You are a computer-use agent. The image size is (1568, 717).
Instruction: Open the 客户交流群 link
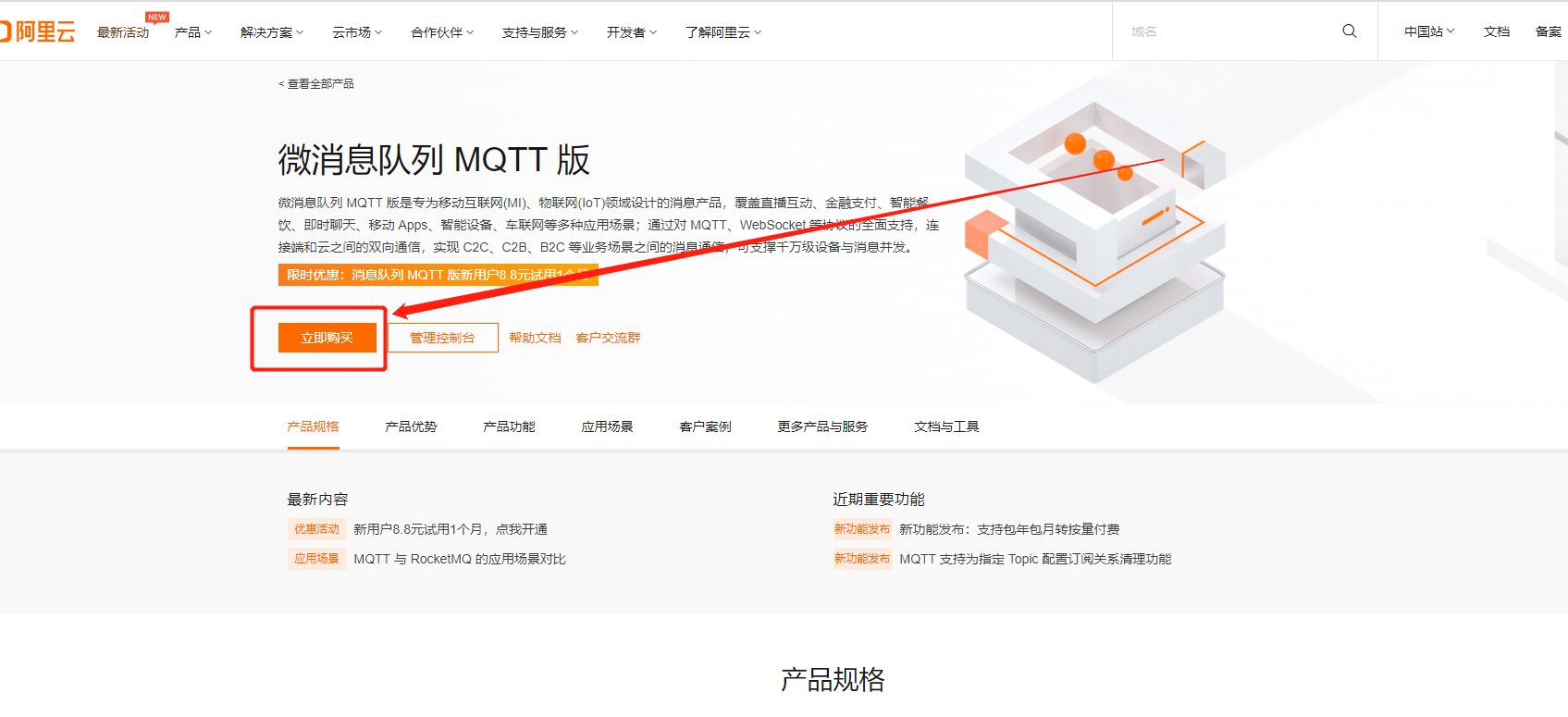tap(608, 338)
